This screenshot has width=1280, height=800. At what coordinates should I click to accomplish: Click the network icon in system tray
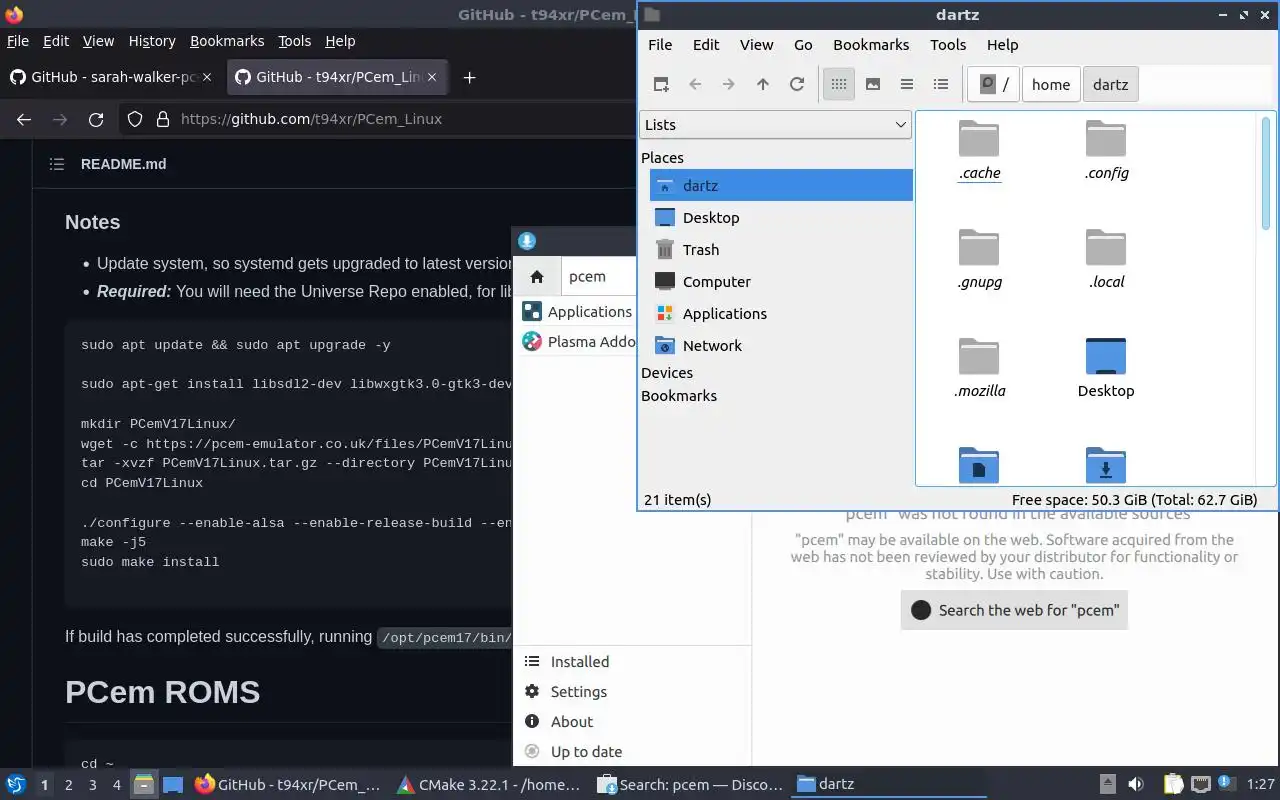pyautogui.click(x=1200, y=785)
